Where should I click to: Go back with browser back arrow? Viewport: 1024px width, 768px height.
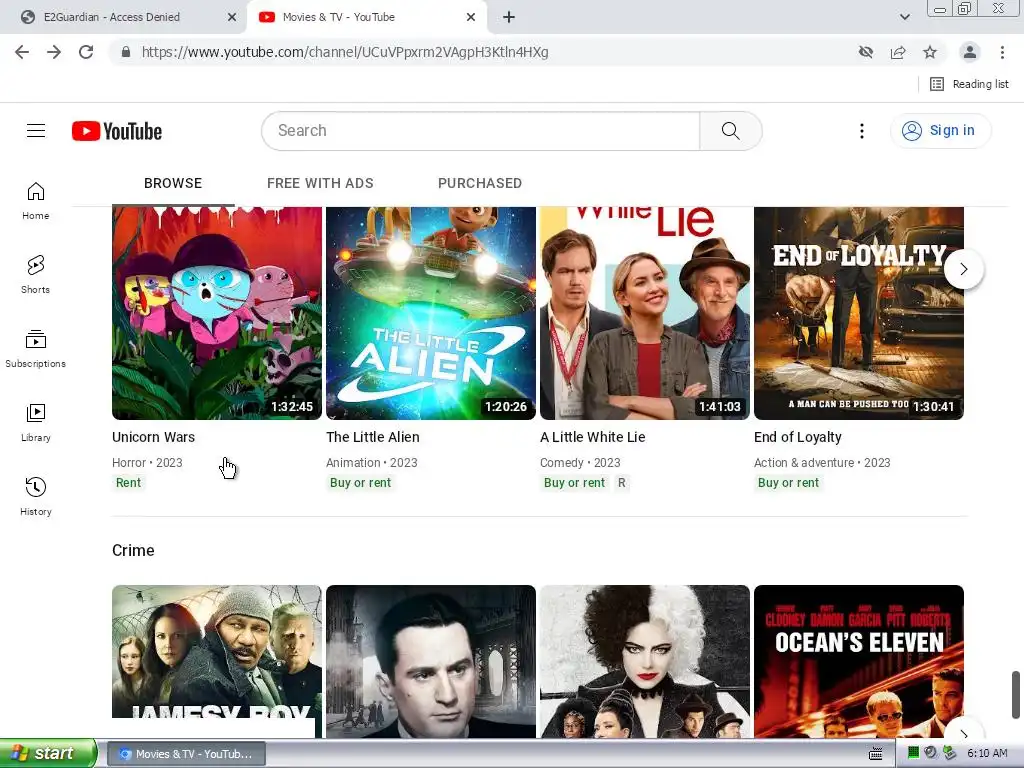tap(22, 52)
